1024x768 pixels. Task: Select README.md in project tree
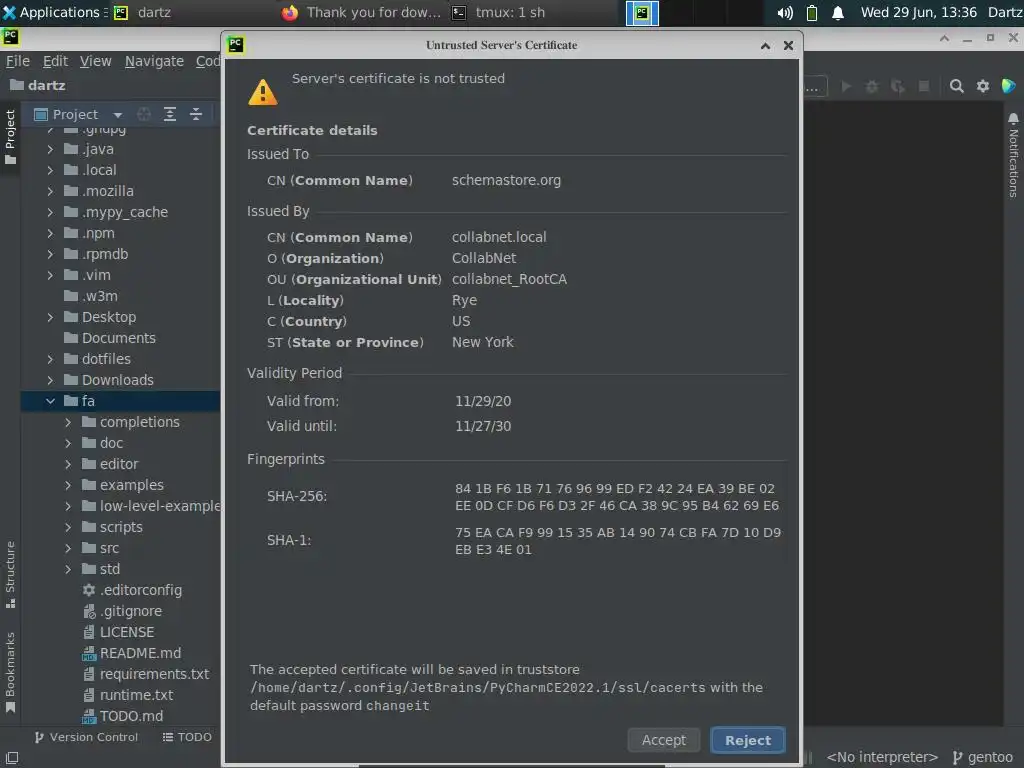(x=131, y=653)
